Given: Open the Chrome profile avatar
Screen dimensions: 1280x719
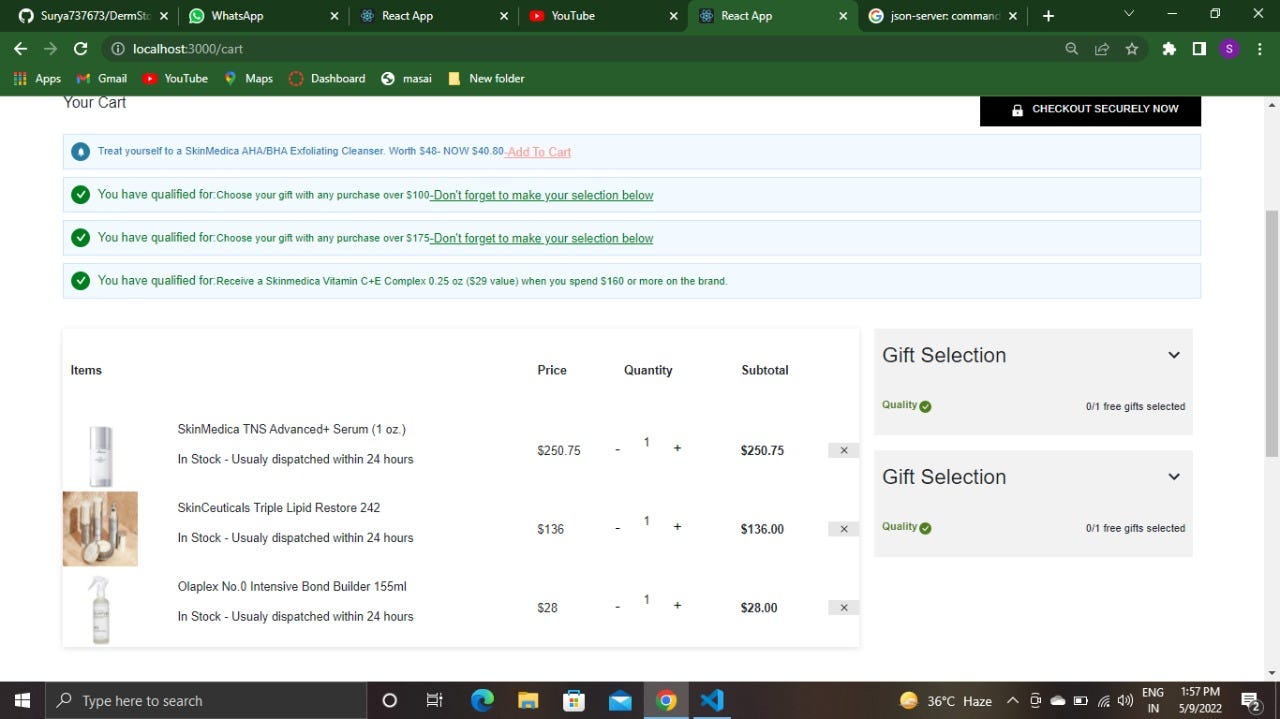Looking at the screenshot, I should click(x=1229, y=48).
